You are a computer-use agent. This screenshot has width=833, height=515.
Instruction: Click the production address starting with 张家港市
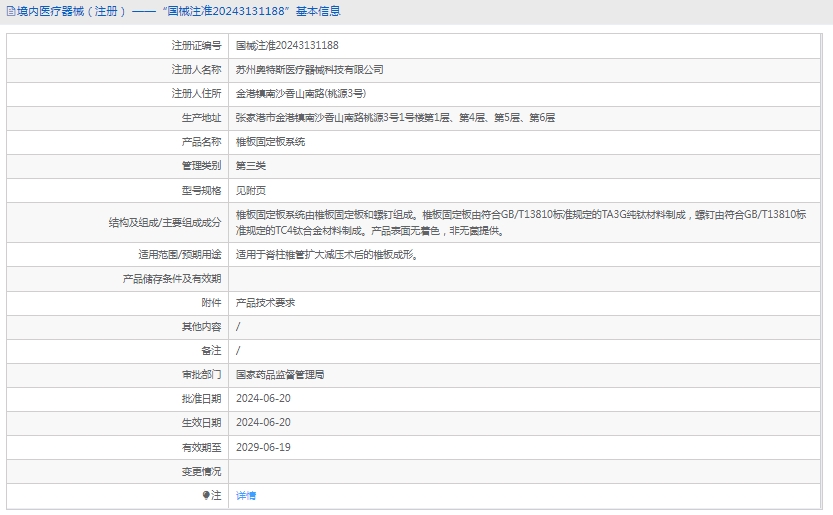coord(395,118)
